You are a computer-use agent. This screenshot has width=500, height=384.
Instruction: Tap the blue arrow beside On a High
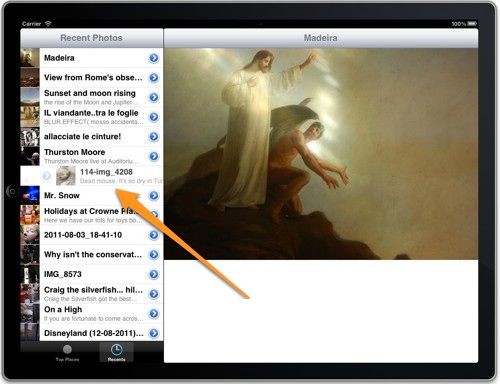click(154, 314)
